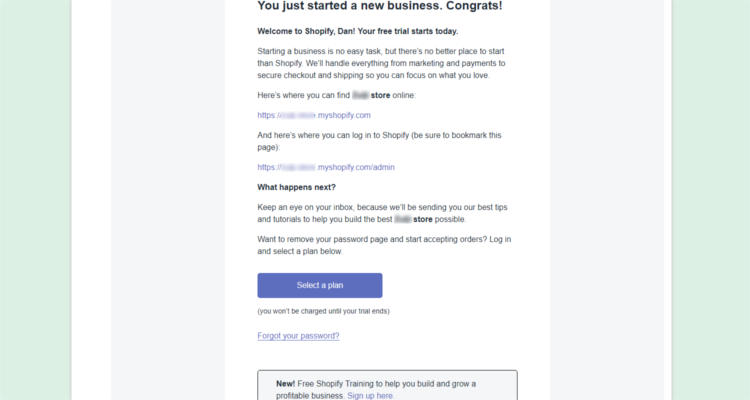Click the "Forgot your password?" link
750x400 pixels.
coord(298,336)
